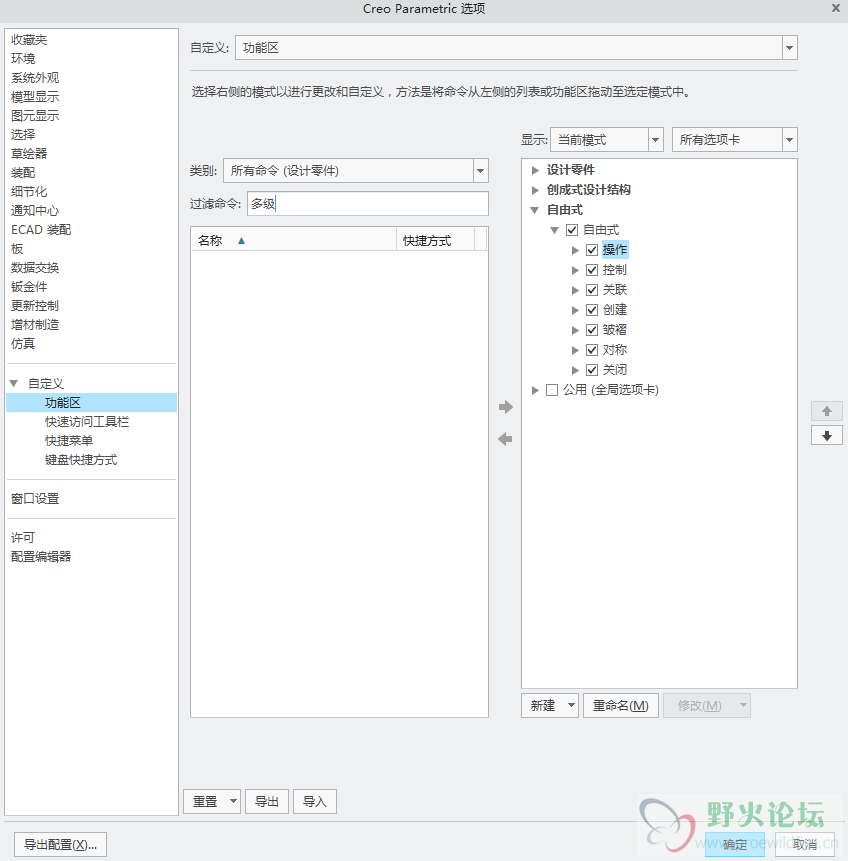Uncheck the 操作 group checkbox
Screen dimensions: 848x861
click(x=592, y=250)
